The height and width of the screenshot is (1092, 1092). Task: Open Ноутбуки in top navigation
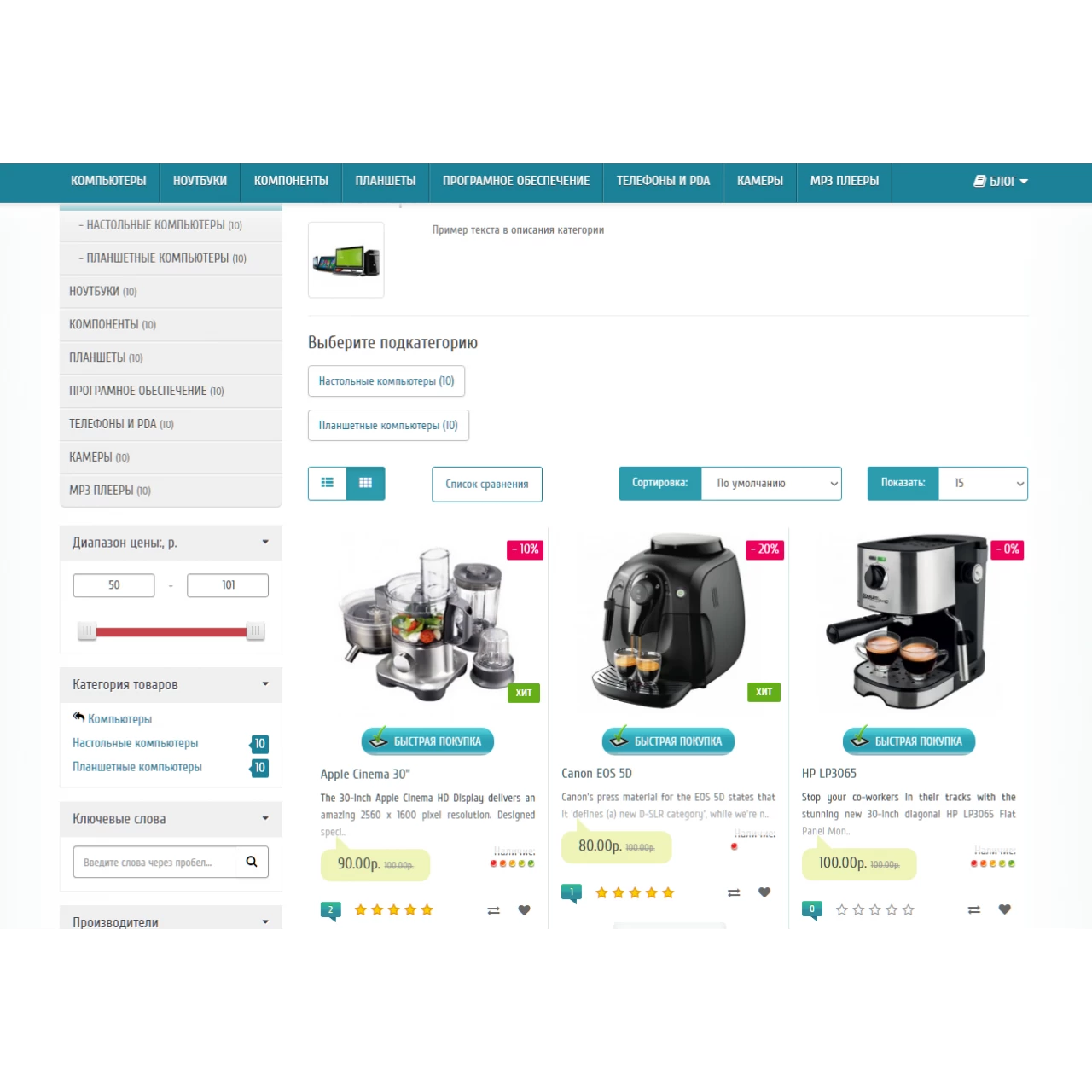click(200, 181)
